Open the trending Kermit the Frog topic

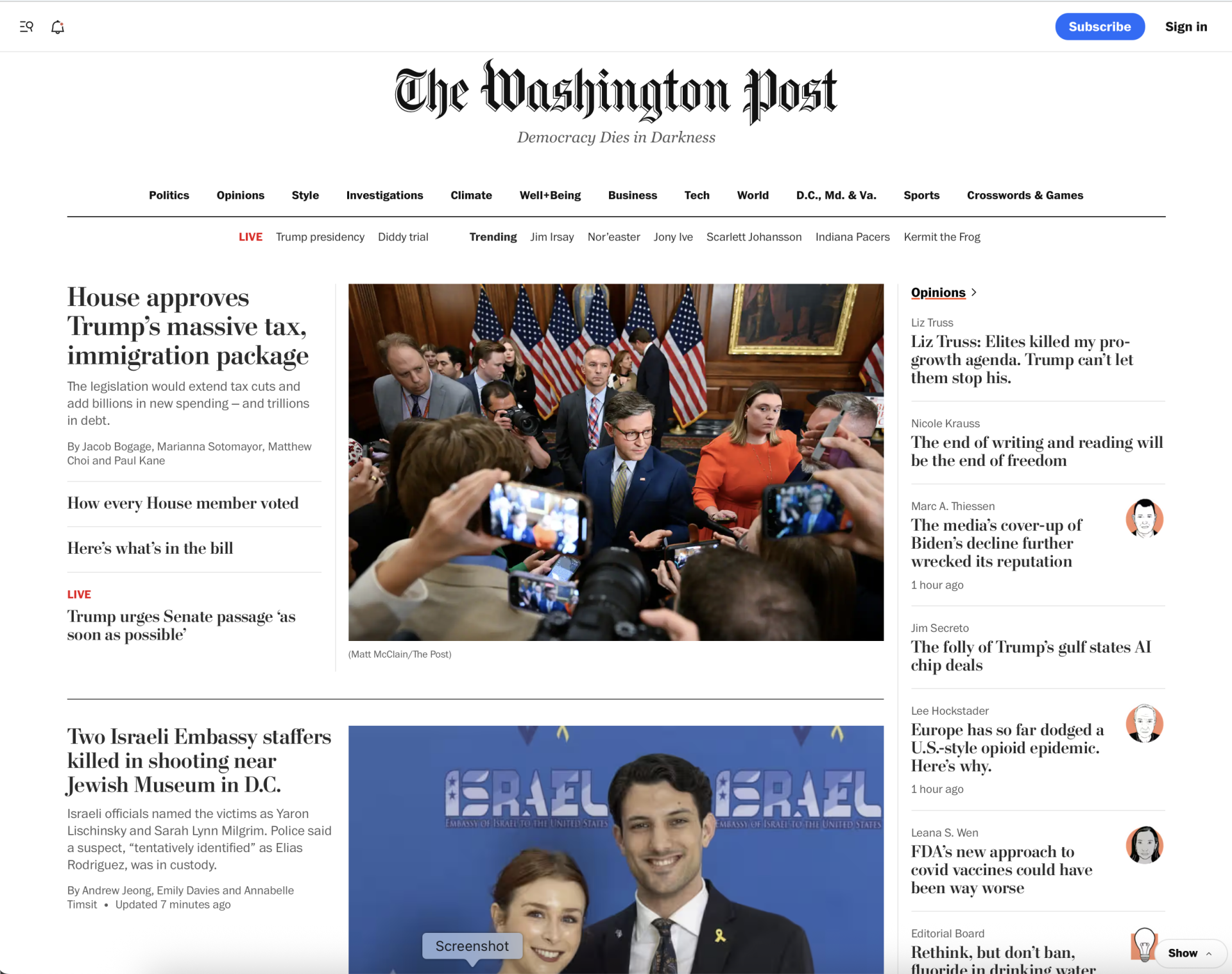(x=942, y=237)
